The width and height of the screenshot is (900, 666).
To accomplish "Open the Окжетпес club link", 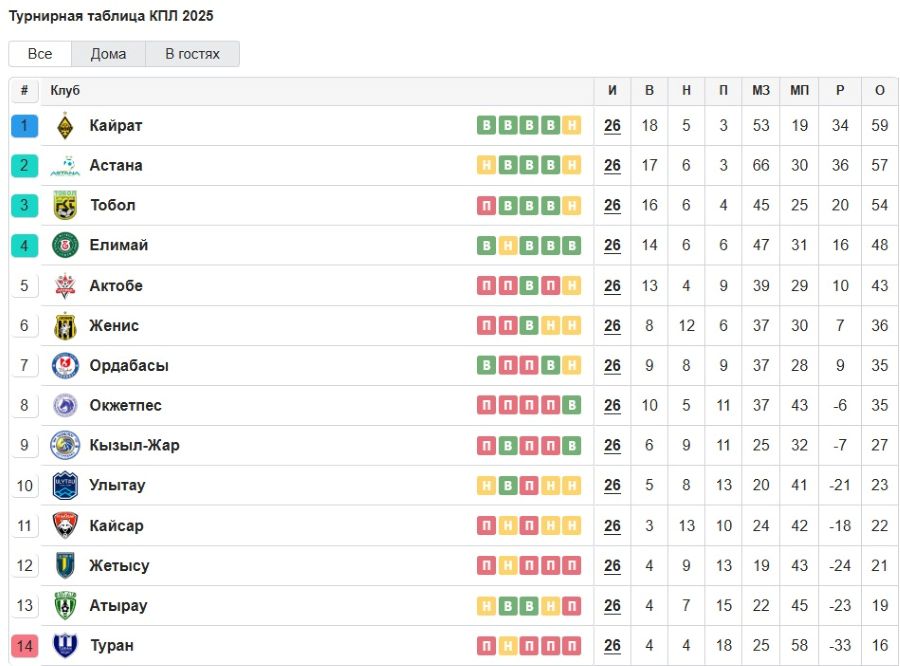I will pyautogui.click(x=125, y=406).
